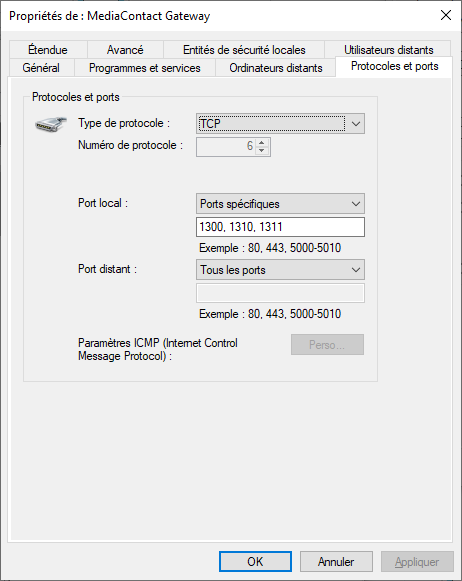The width and height of the screenshot is (462, 581).
Task: Open the Utilisateurs distants tab
Action: point(388,50)
